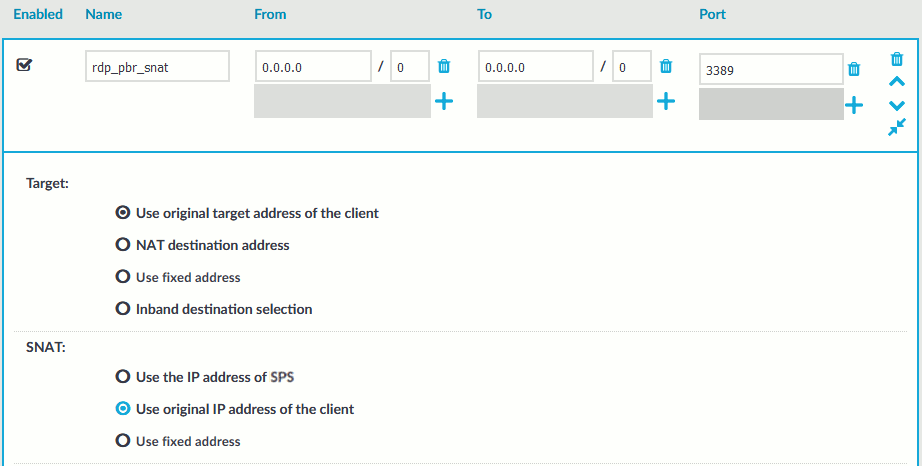922x466 pixels.
Task: Select Use original target address of the client
Action: tap(123, 213)
